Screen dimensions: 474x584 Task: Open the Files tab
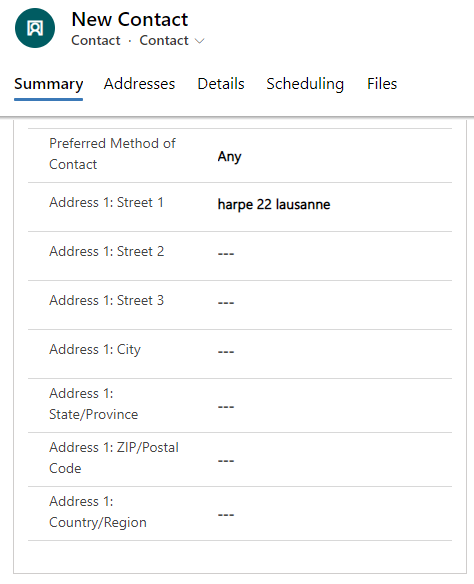(x=382, y=84)
